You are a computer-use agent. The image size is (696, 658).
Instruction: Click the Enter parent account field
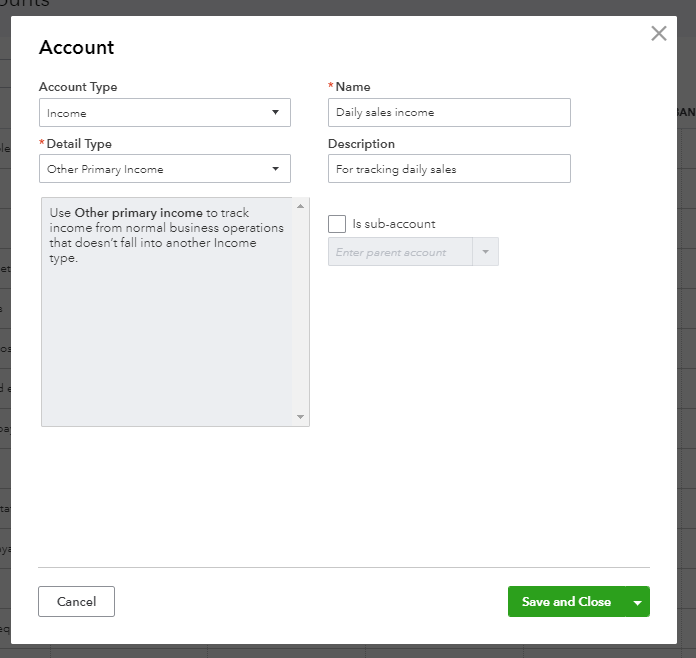[x=400, y=252]
